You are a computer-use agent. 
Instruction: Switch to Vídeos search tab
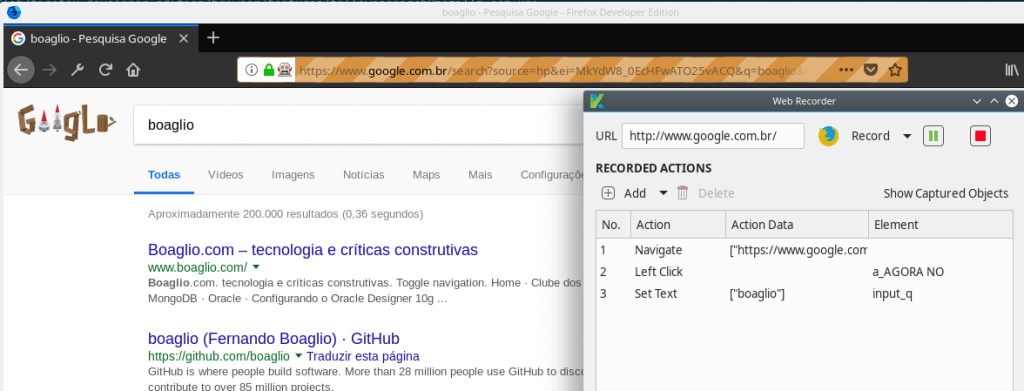tap(225, 175)
